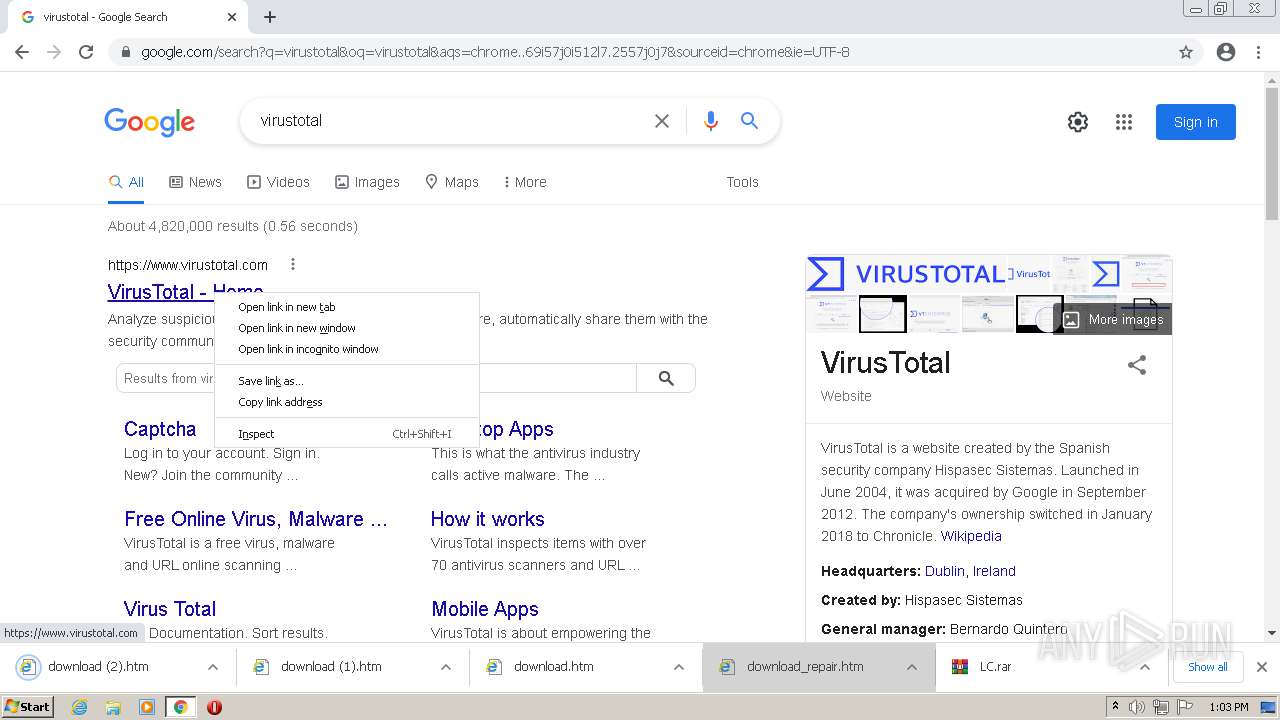
Task: Open the Virus Total sitelink
Action: (x=170, y=609)
